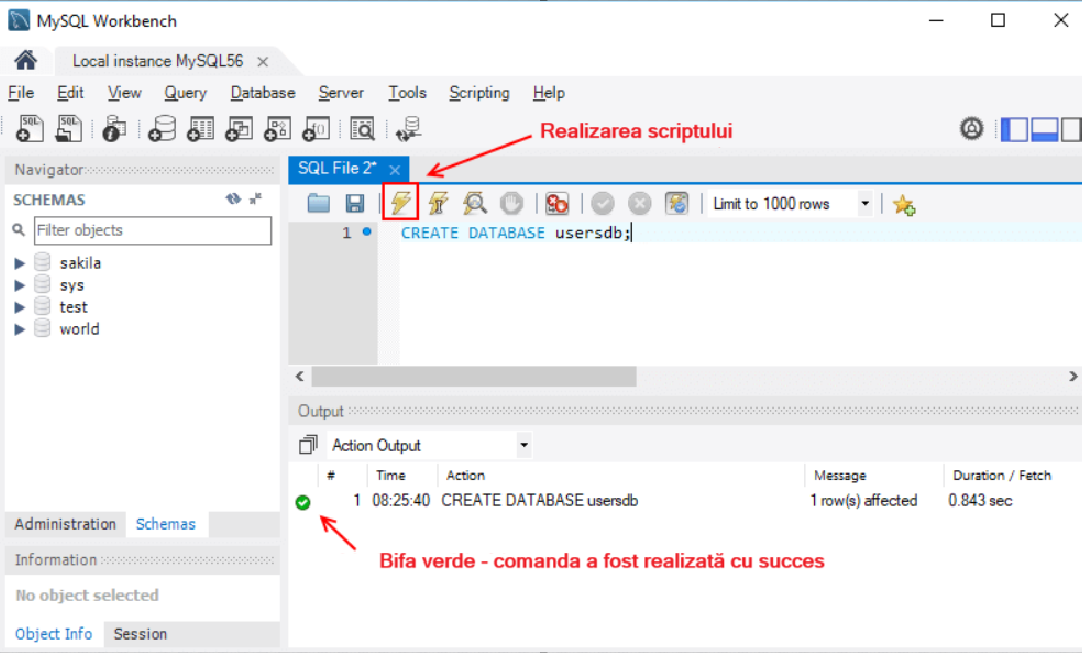Select the CREATE DATABASE usersdb output row
1082x653 pixels.
coord(684,500)
